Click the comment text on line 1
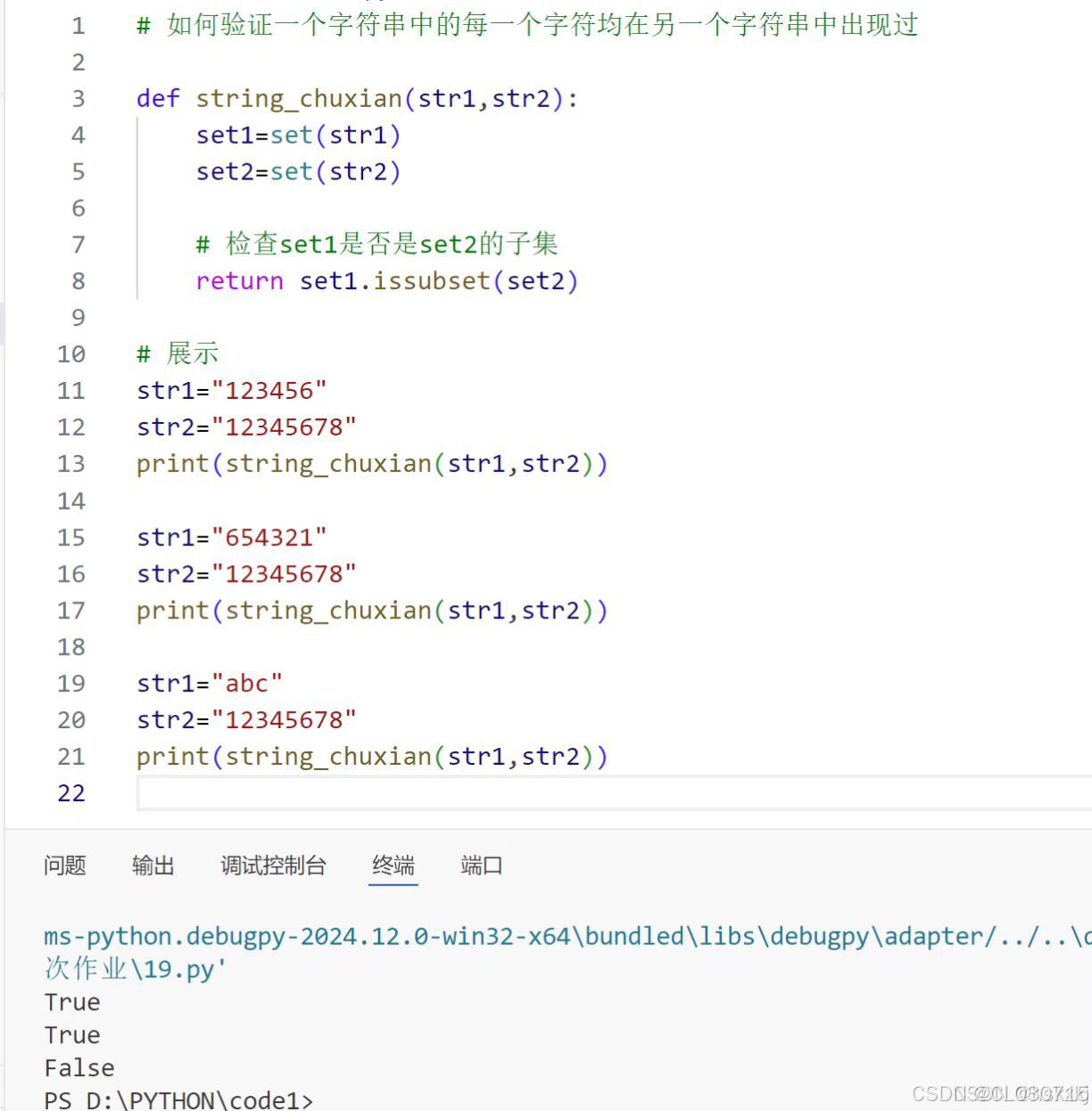 coord(527,25)
